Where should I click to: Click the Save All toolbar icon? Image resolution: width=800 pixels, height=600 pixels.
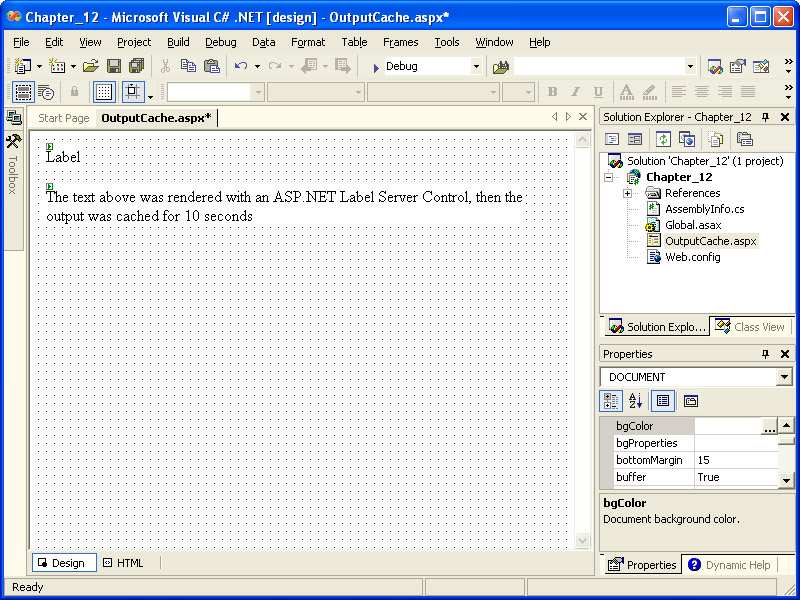pos(136,66)
